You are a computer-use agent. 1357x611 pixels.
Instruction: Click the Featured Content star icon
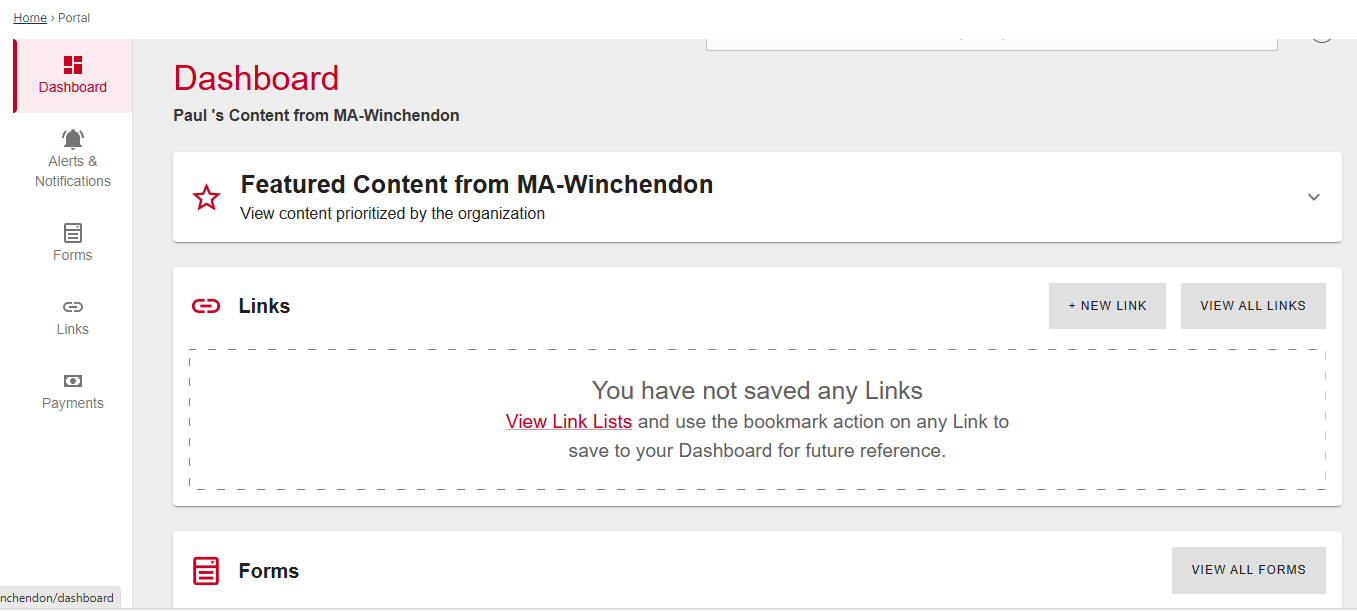(x=206, y=197)
